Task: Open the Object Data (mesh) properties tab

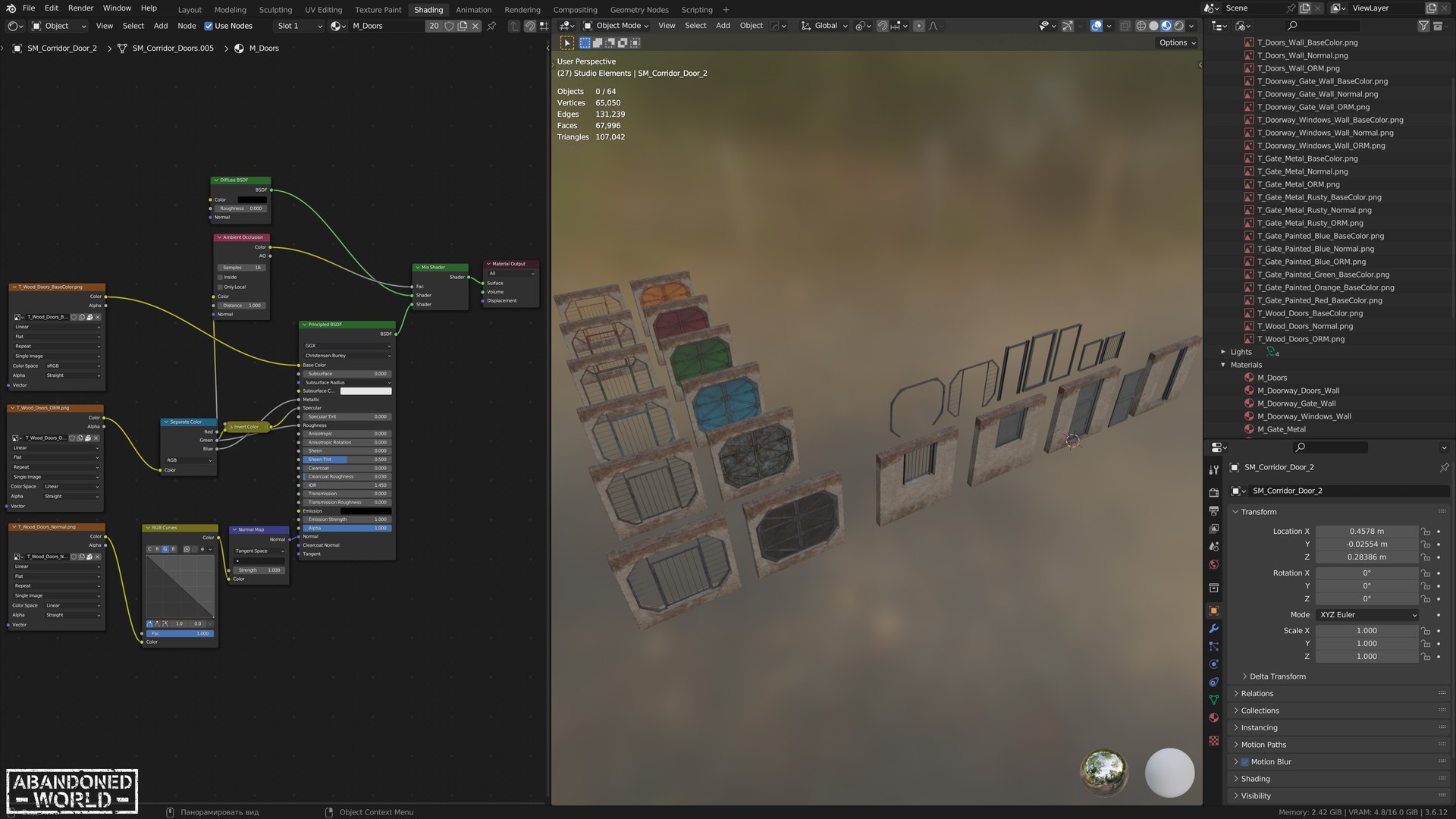Action: (1214, 700)
